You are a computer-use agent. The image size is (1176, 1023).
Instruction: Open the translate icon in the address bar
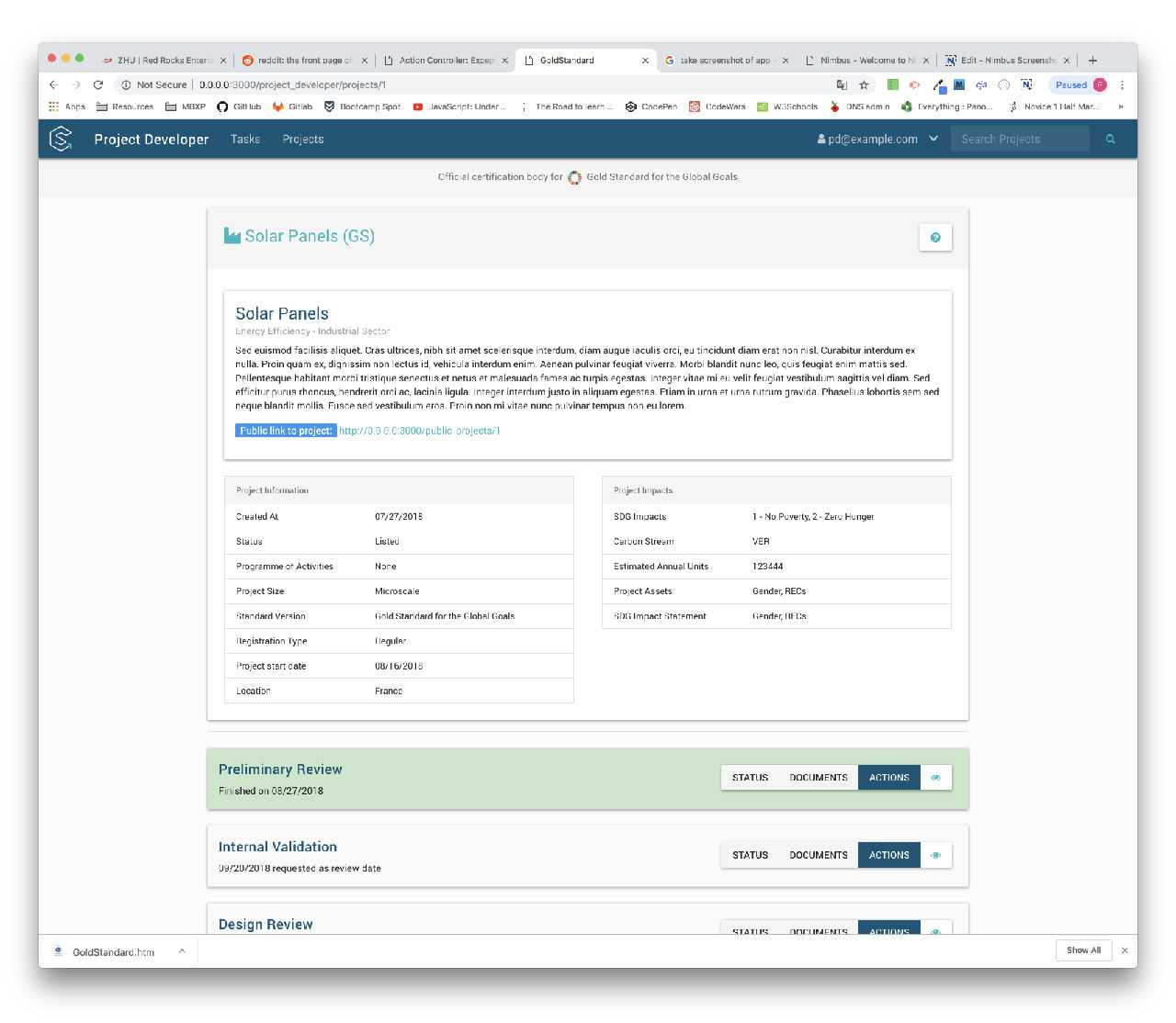842,84
